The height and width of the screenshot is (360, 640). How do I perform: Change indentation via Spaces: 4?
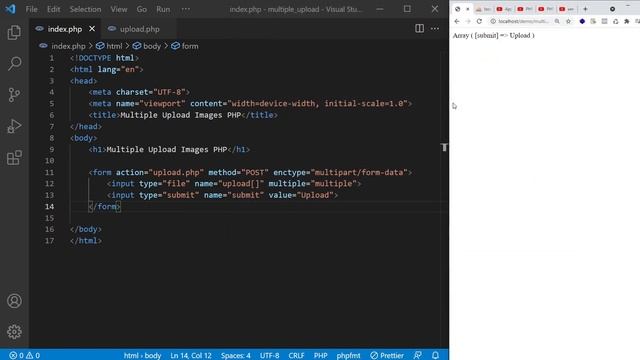click(236, 355)
